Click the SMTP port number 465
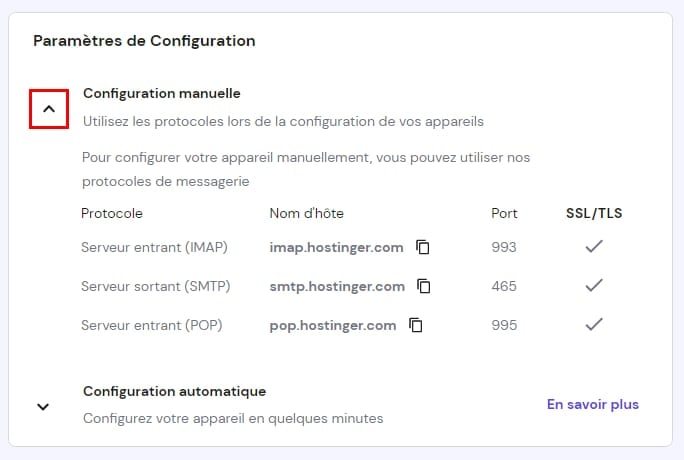This screenshot has height=460, width=684. pos(504,286)
